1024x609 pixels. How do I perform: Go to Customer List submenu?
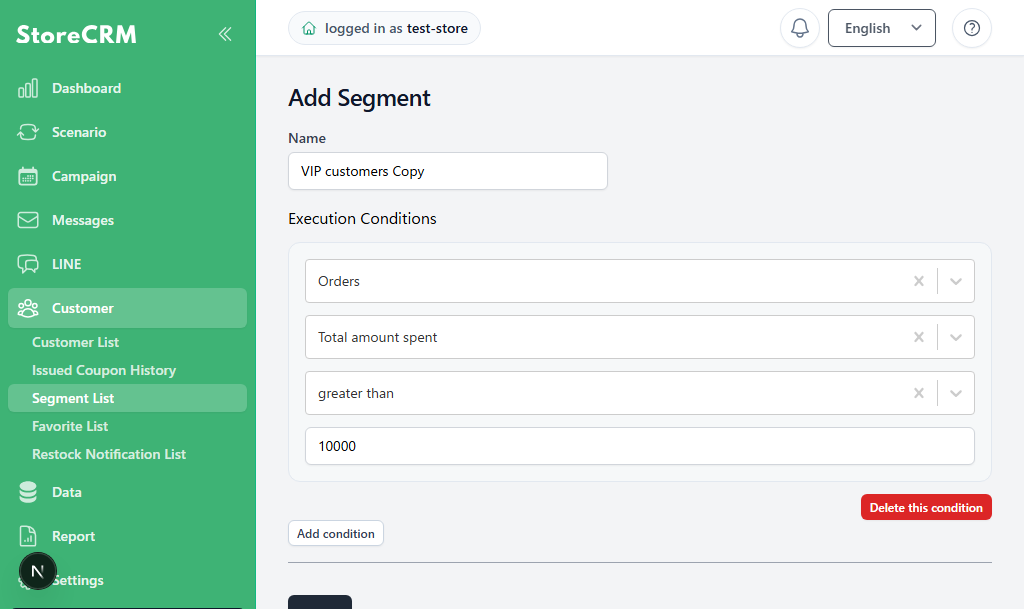pos(76,342)
